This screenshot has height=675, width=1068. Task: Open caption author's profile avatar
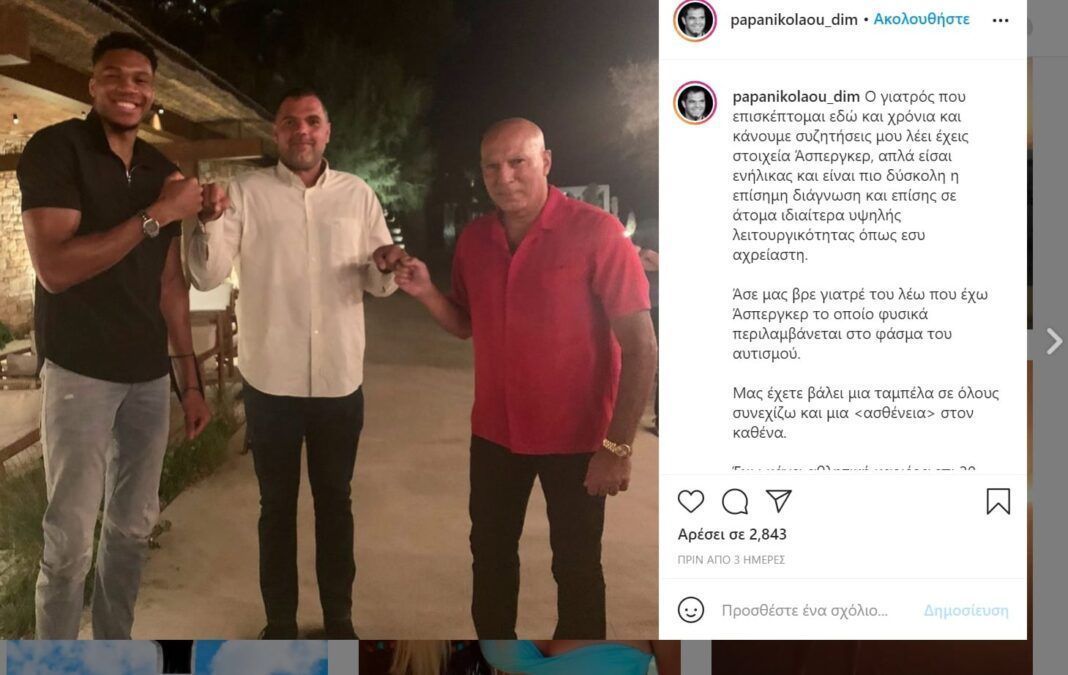695,103
